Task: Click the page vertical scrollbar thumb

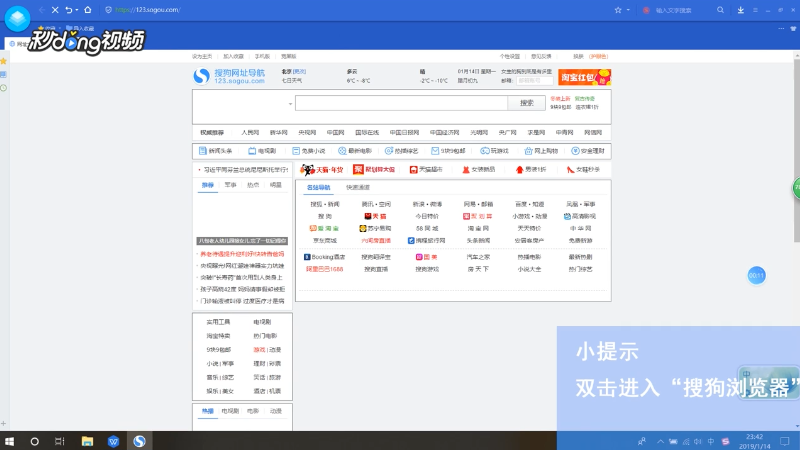Action: click(796, 149)
